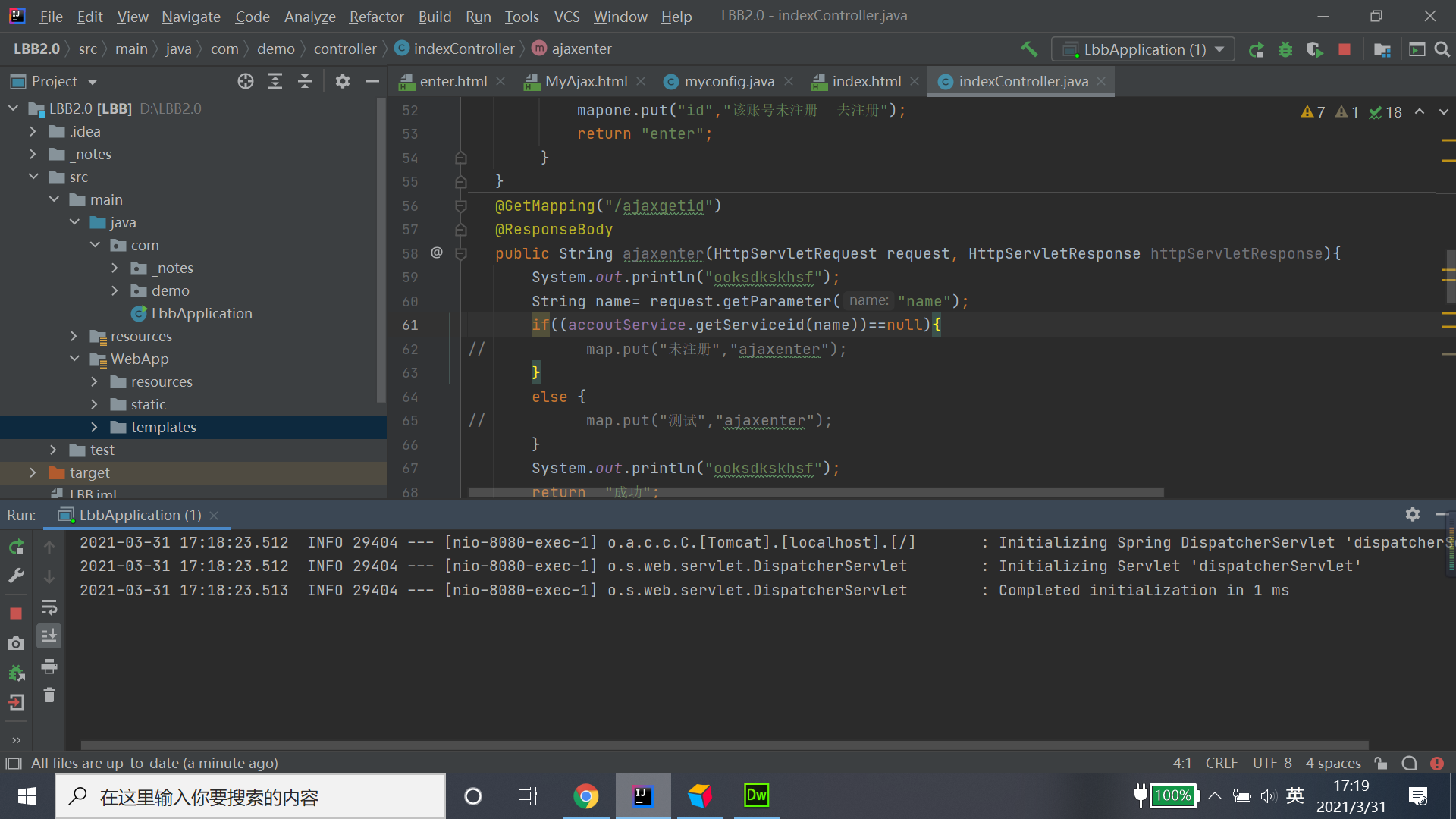Click the Build project hammer icon
The height and width of the screenshot is (819, 1456).
1028,49
